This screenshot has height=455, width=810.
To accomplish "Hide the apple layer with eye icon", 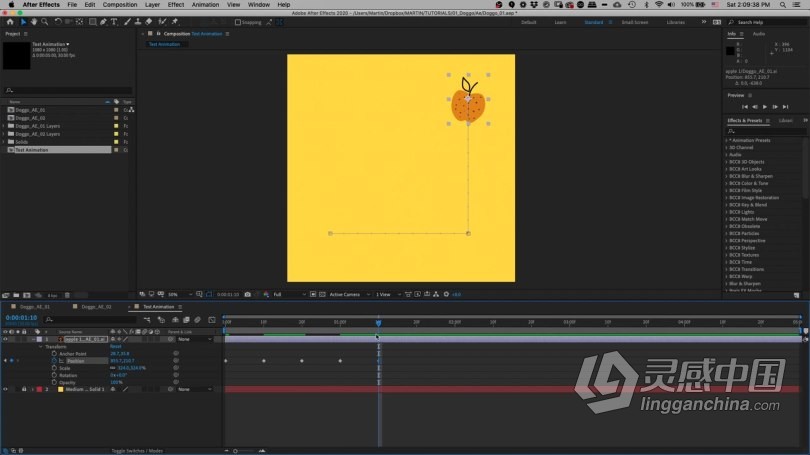I will click(5, 339).
